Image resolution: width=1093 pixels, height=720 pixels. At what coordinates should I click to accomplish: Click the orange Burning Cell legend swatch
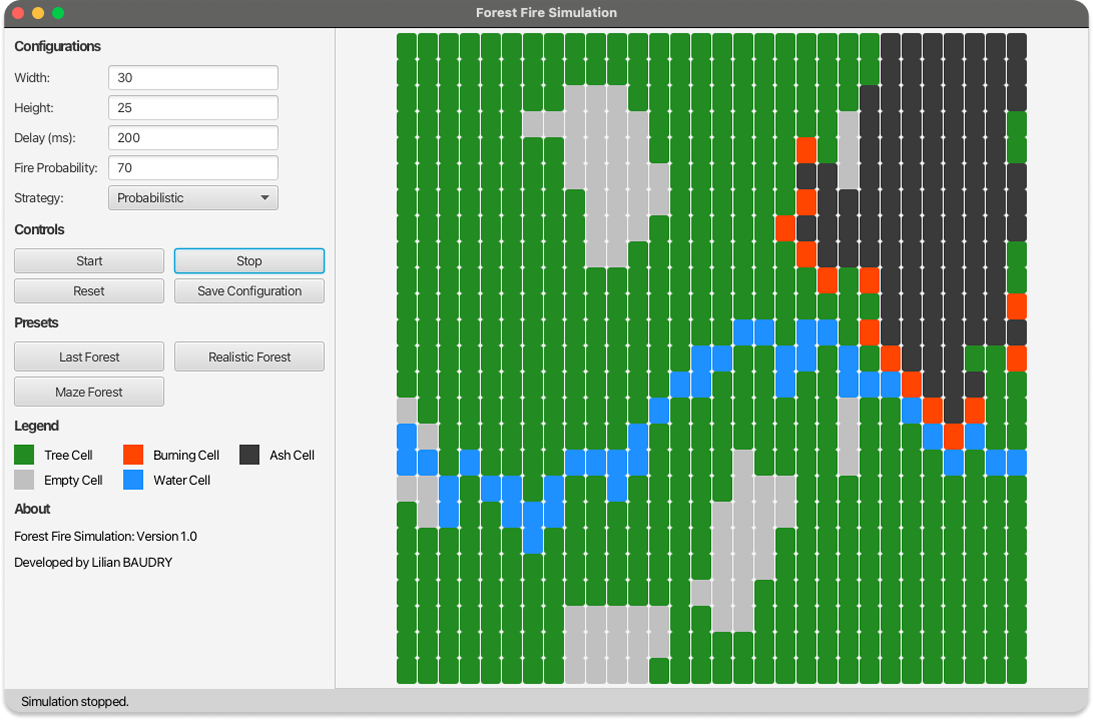tap(133, 455)
